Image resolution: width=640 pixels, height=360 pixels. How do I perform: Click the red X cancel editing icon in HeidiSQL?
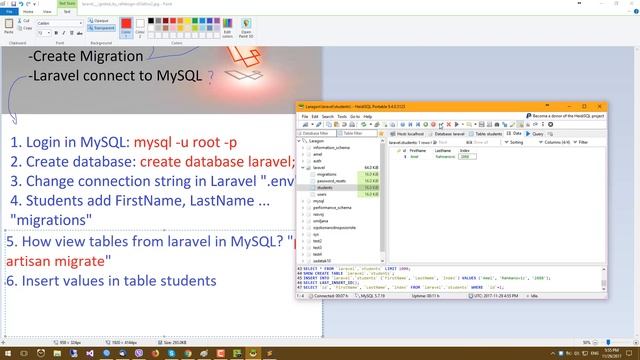[449, 124]
